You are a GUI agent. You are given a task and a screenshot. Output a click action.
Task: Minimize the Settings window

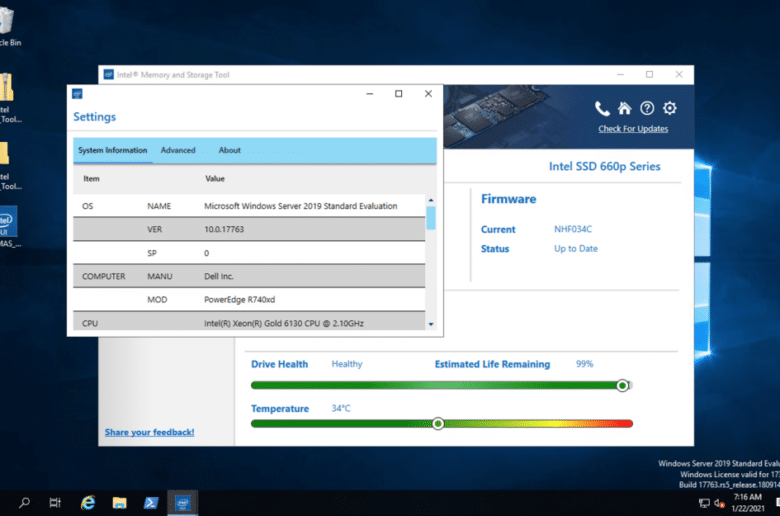point(370,94)
